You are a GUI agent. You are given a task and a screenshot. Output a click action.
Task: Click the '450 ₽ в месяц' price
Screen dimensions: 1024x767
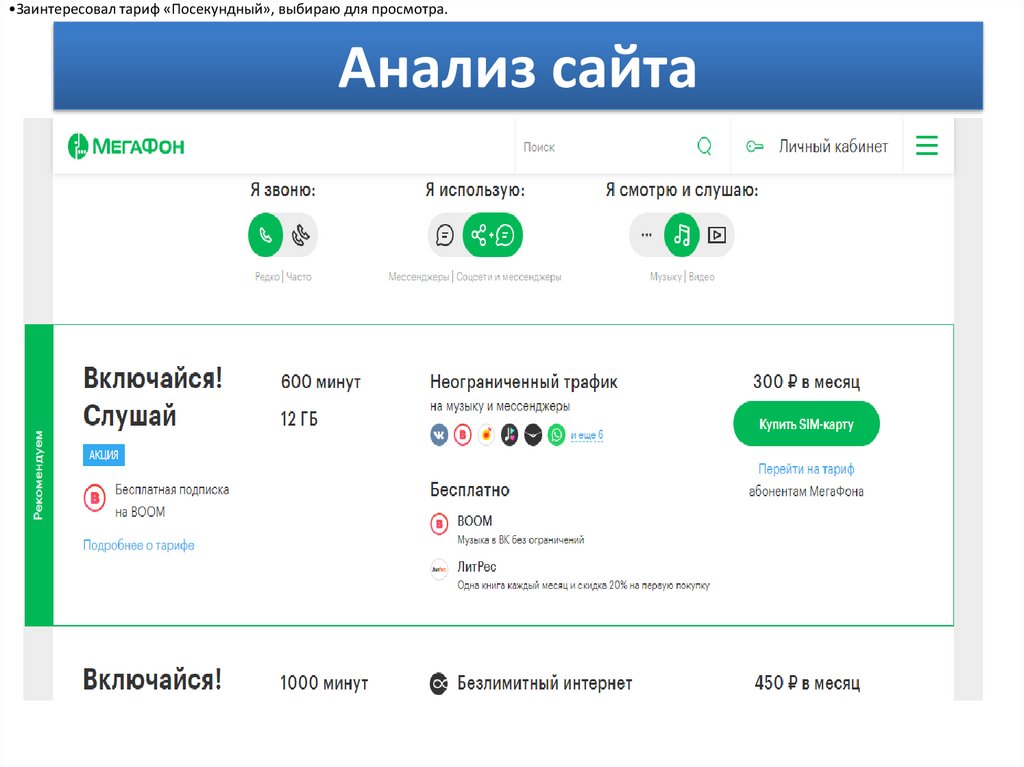(807, 683)
